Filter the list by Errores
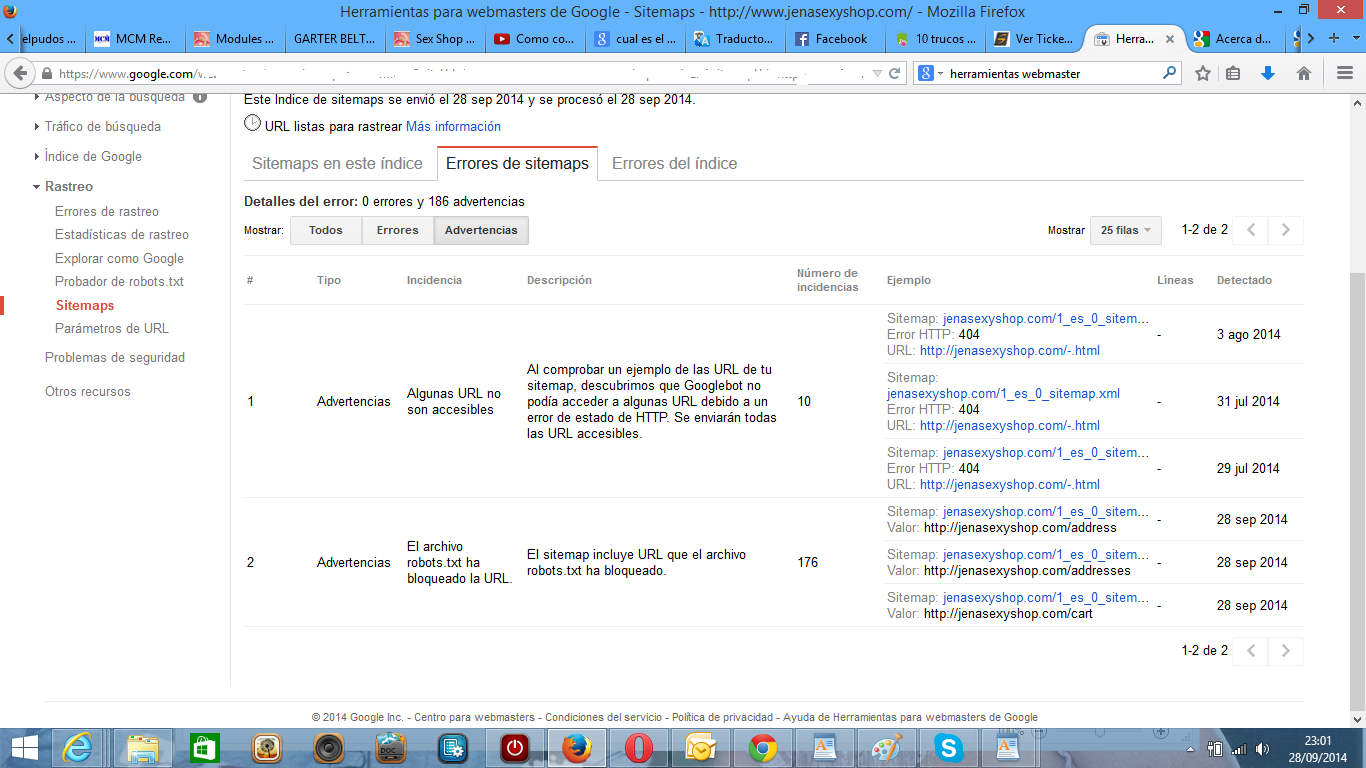This screenshot has width=1366, height=768. click(x=397, y=230)
